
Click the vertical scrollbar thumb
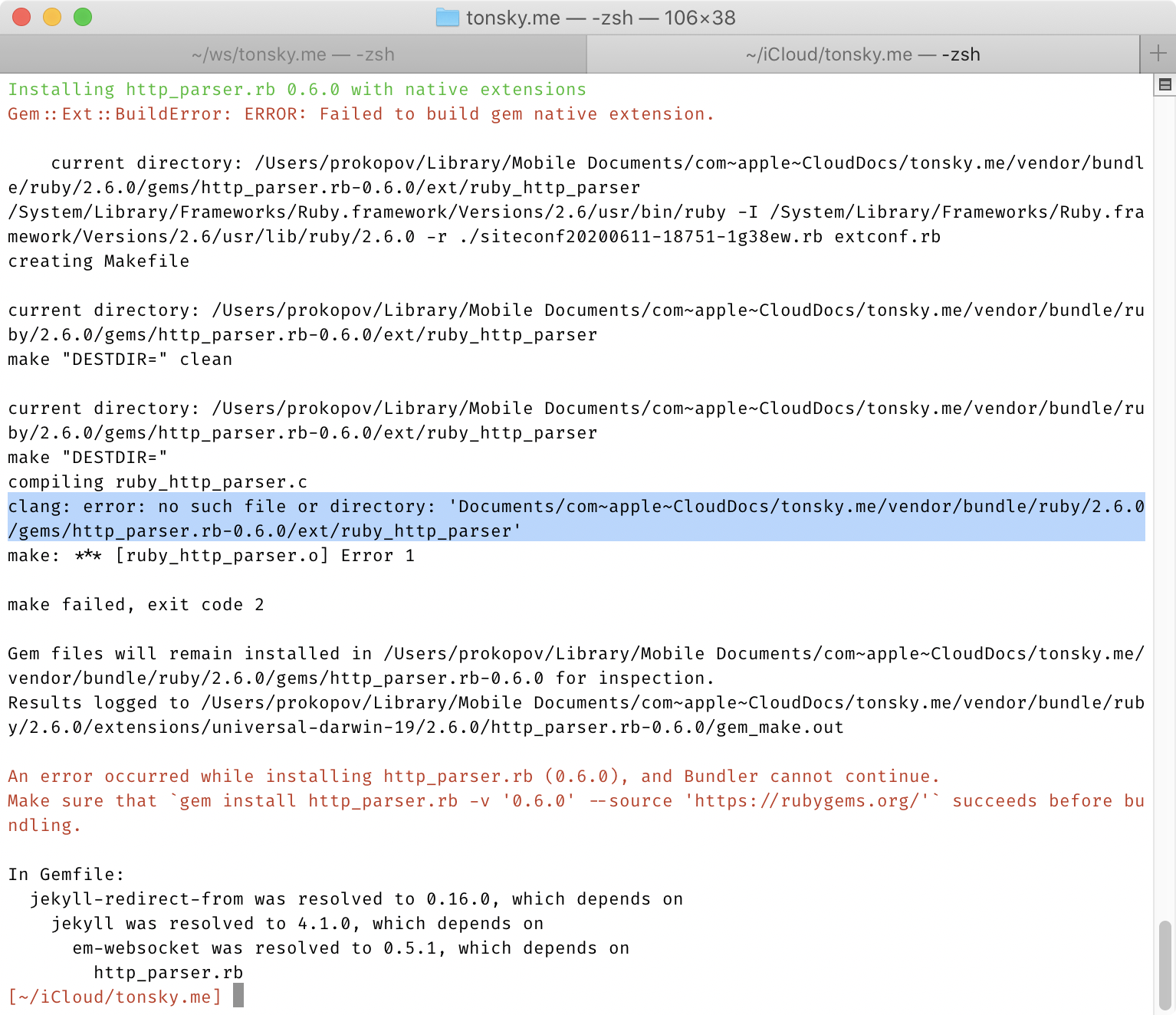(1165, 964)
